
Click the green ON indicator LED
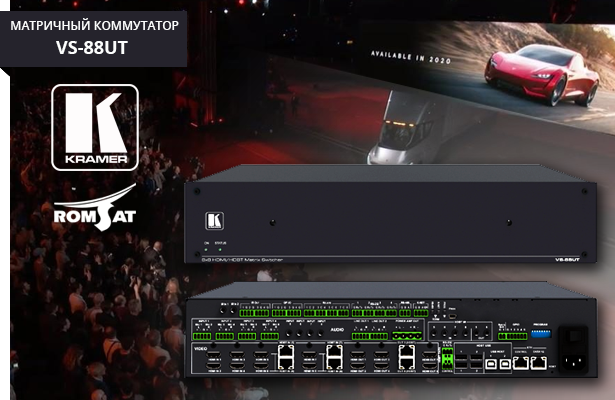coord(206,249)
